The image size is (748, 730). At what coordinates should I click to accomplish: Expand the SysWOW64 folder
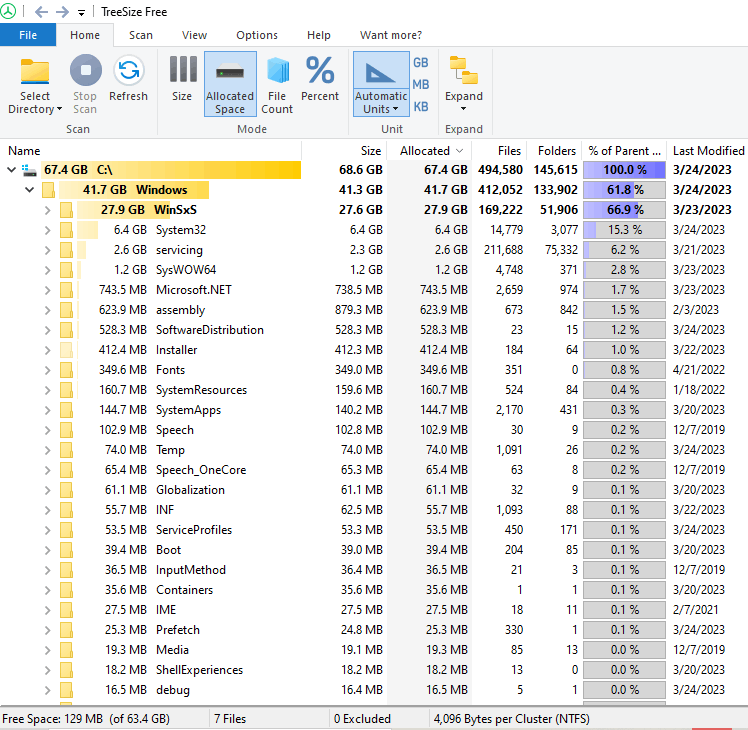click(x=47, y=270)
